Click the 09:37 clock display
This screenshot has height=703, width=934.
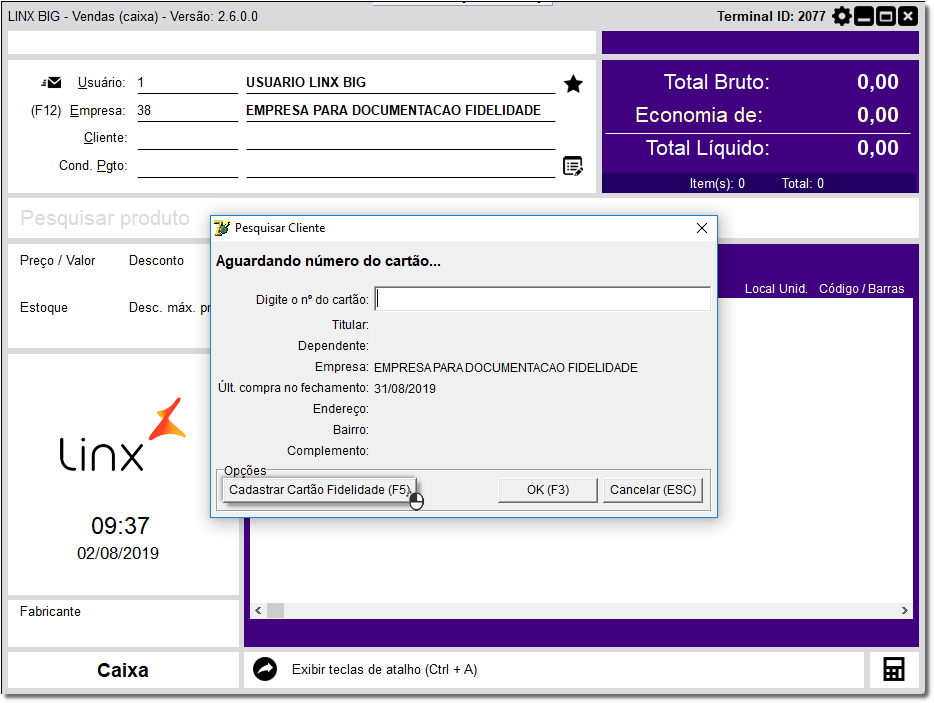(x=120, y=525)
